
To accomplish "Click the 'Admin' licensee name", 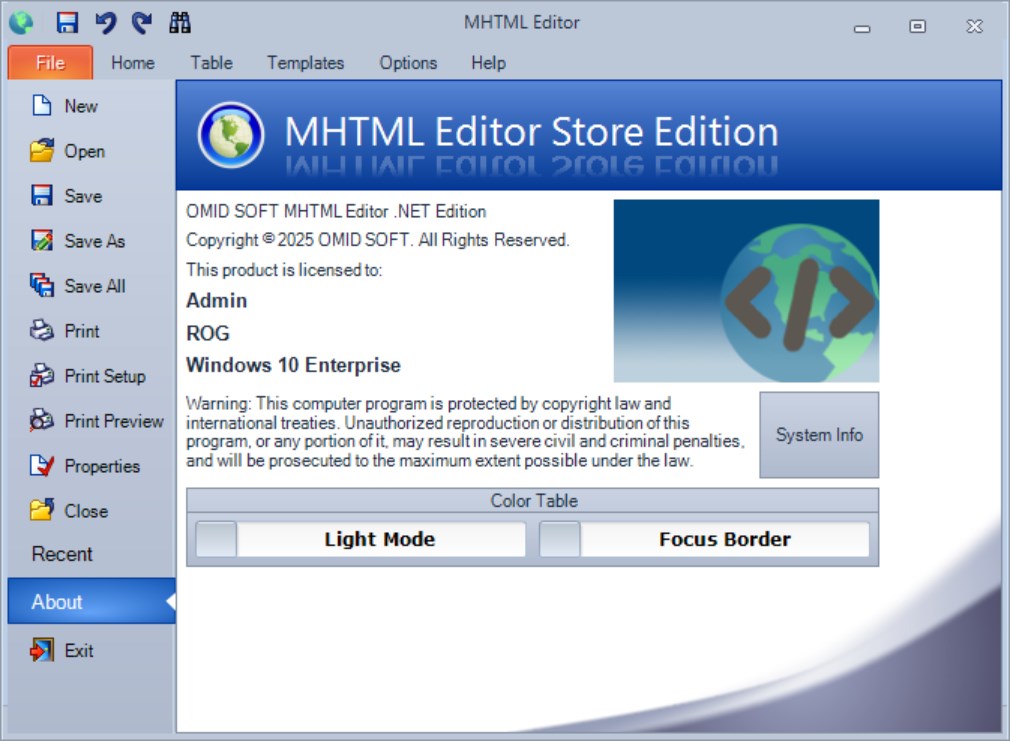I will 216,301.
